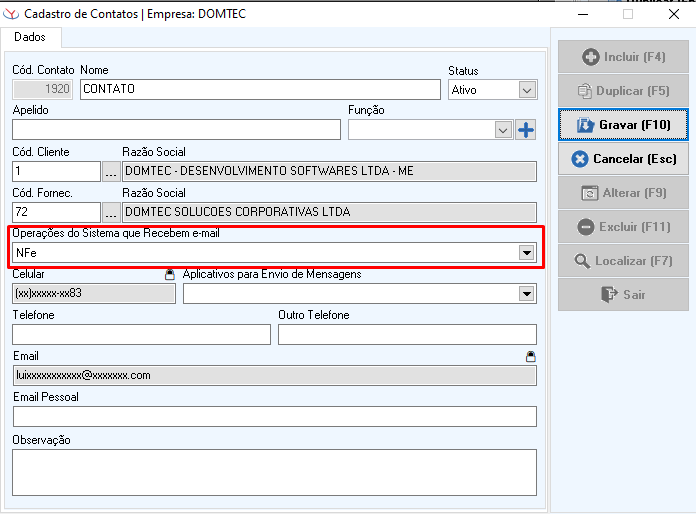Open Aplicativos para Envio de Mensagens dropdown
The height and width of the screenshot is (514, 696).
(527, 294)
